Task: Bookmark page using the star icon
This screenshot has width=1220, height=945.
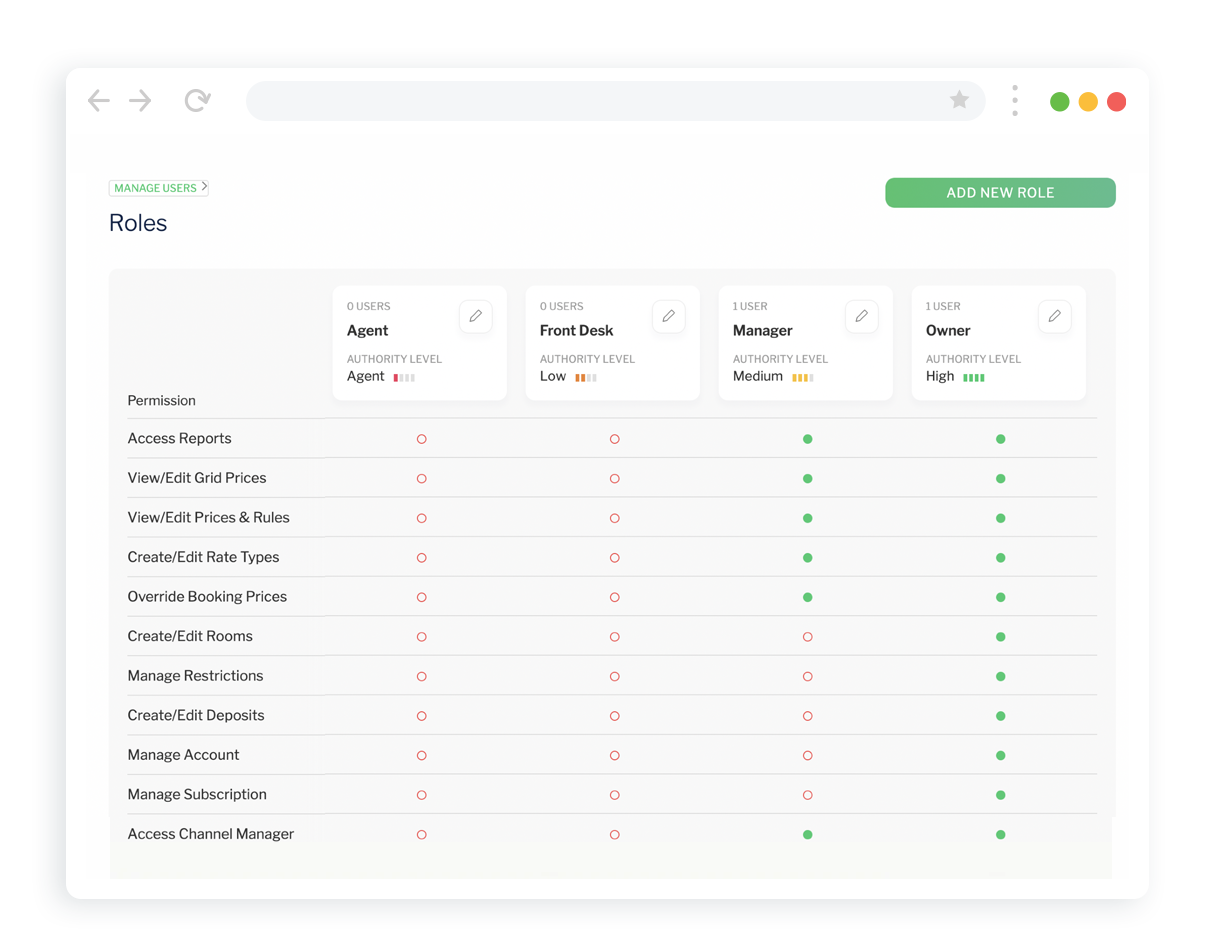Action: point(959,100)
